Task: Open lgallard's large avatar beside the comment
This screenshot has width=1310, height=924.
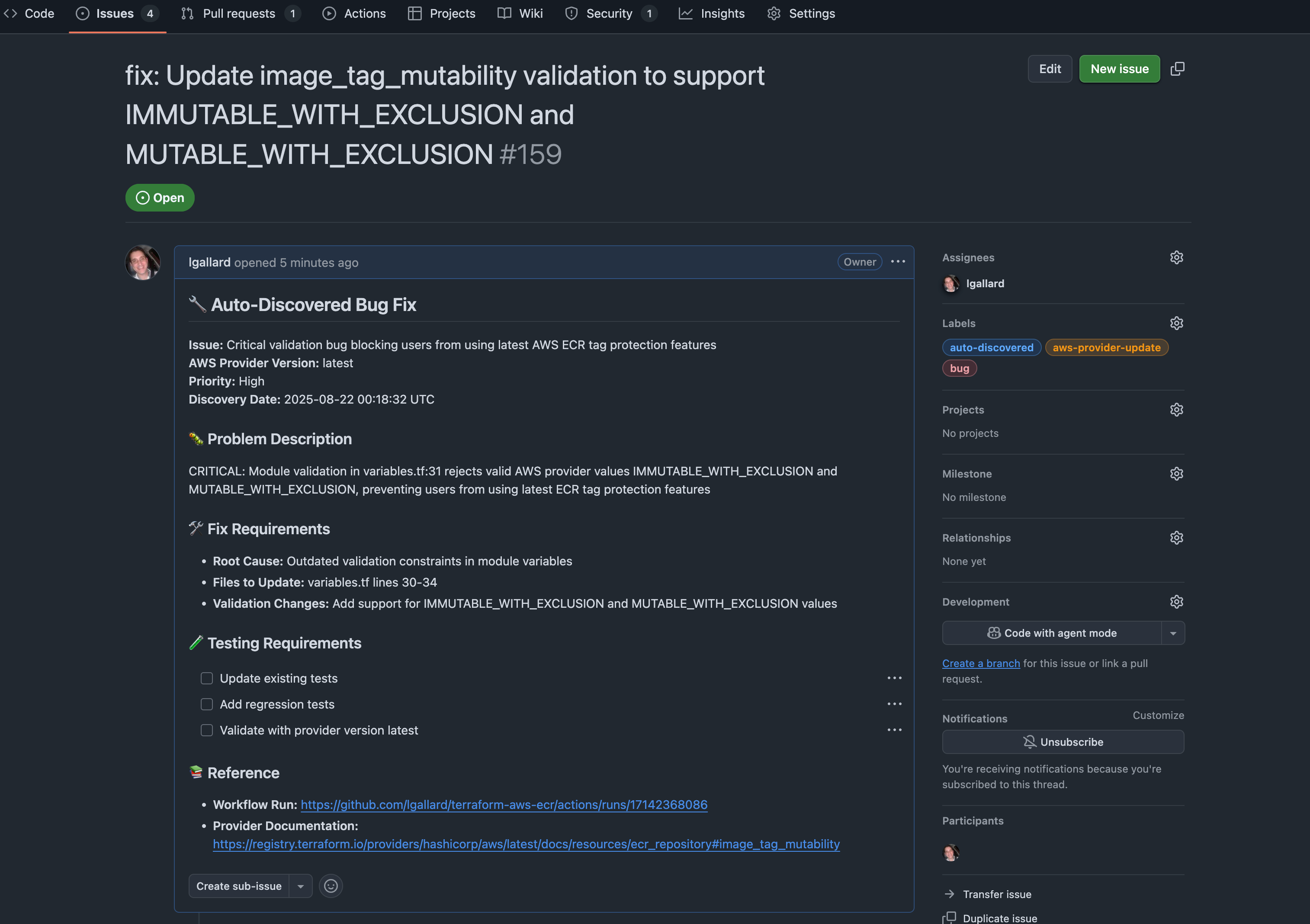Action: point(143,263)
